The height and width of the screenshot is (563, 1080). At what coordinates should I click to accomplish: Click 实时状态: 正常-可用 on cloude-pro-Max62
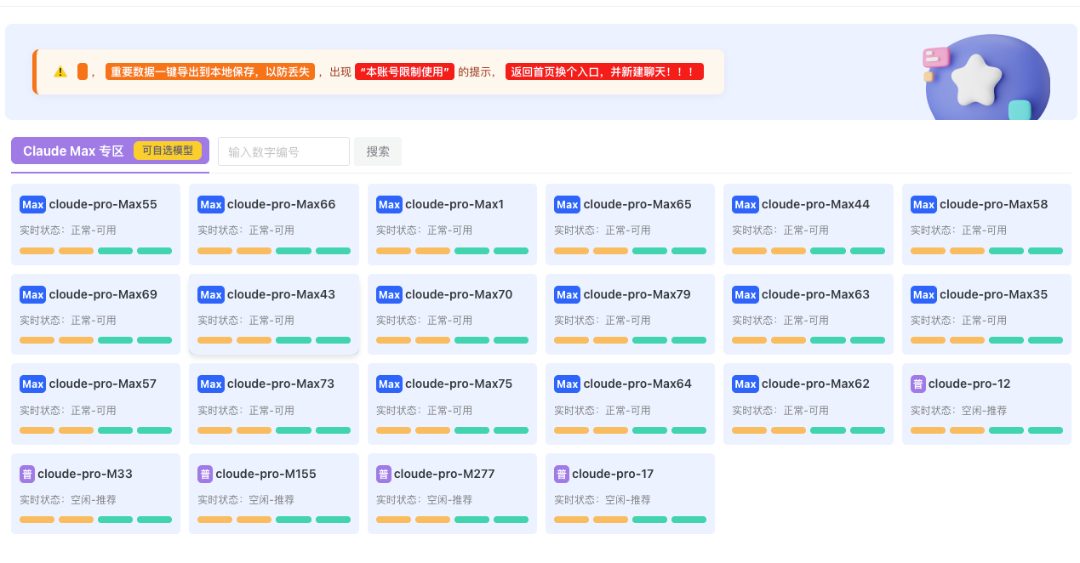780,411
